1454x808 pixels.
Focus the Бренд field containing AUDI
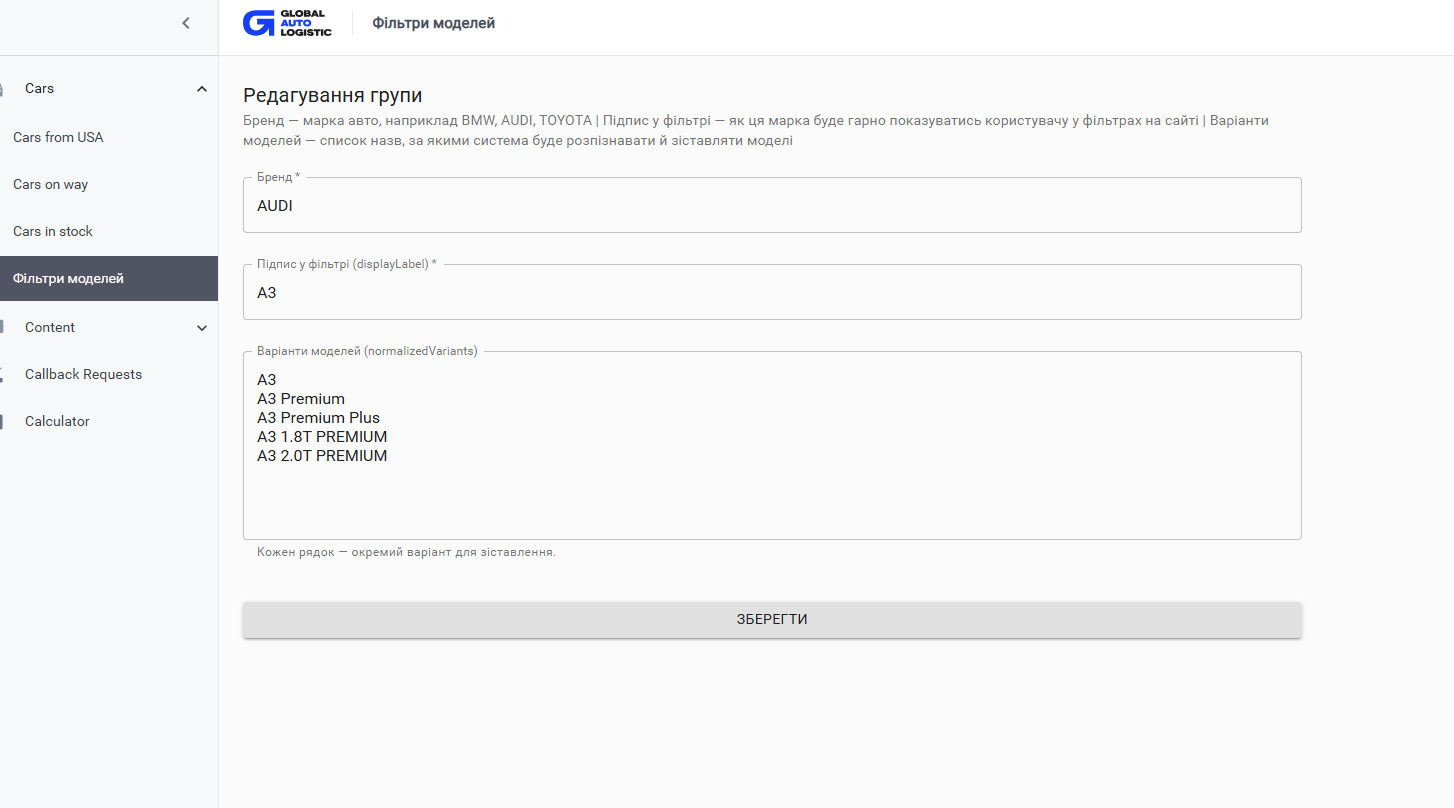coord(772,205)
